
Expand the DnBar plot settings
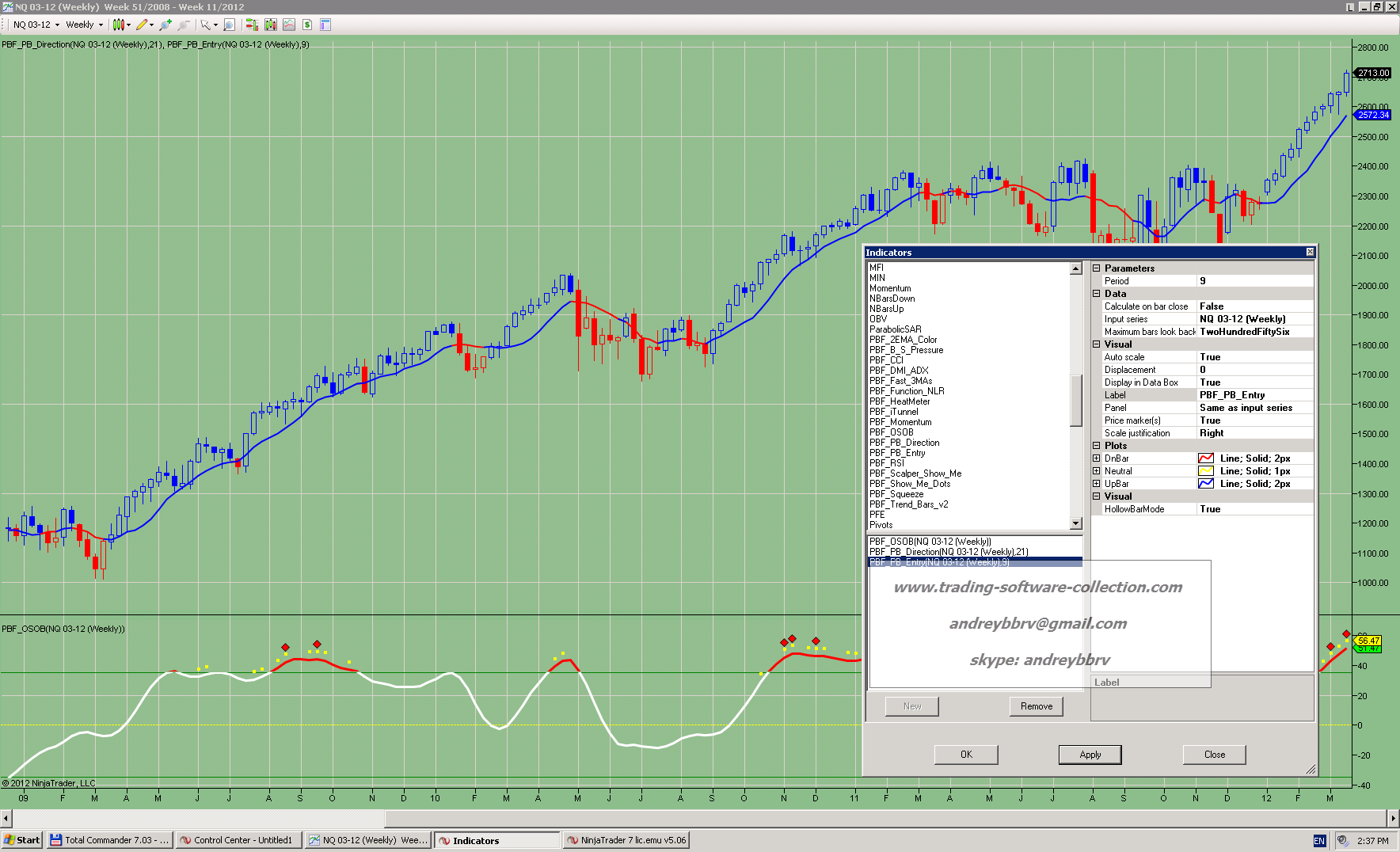[x=1097, y=458]
